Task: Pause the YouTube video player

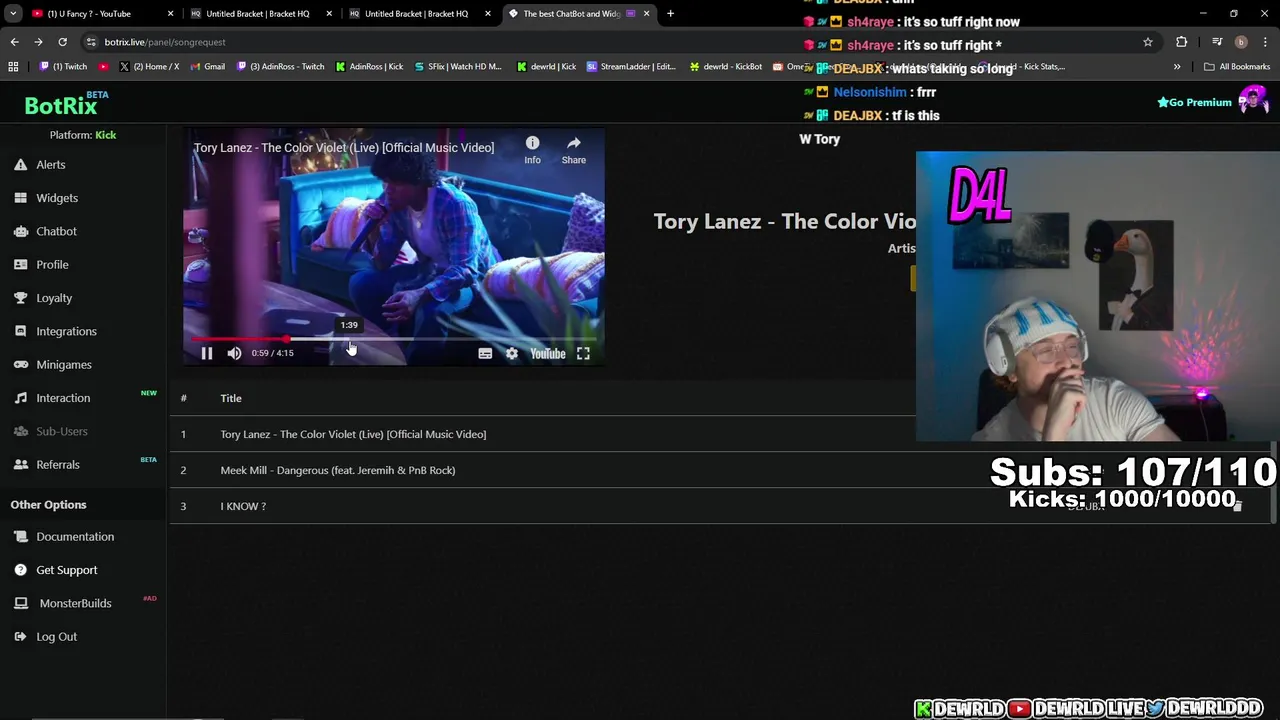Action: click(x=207, y=353)
